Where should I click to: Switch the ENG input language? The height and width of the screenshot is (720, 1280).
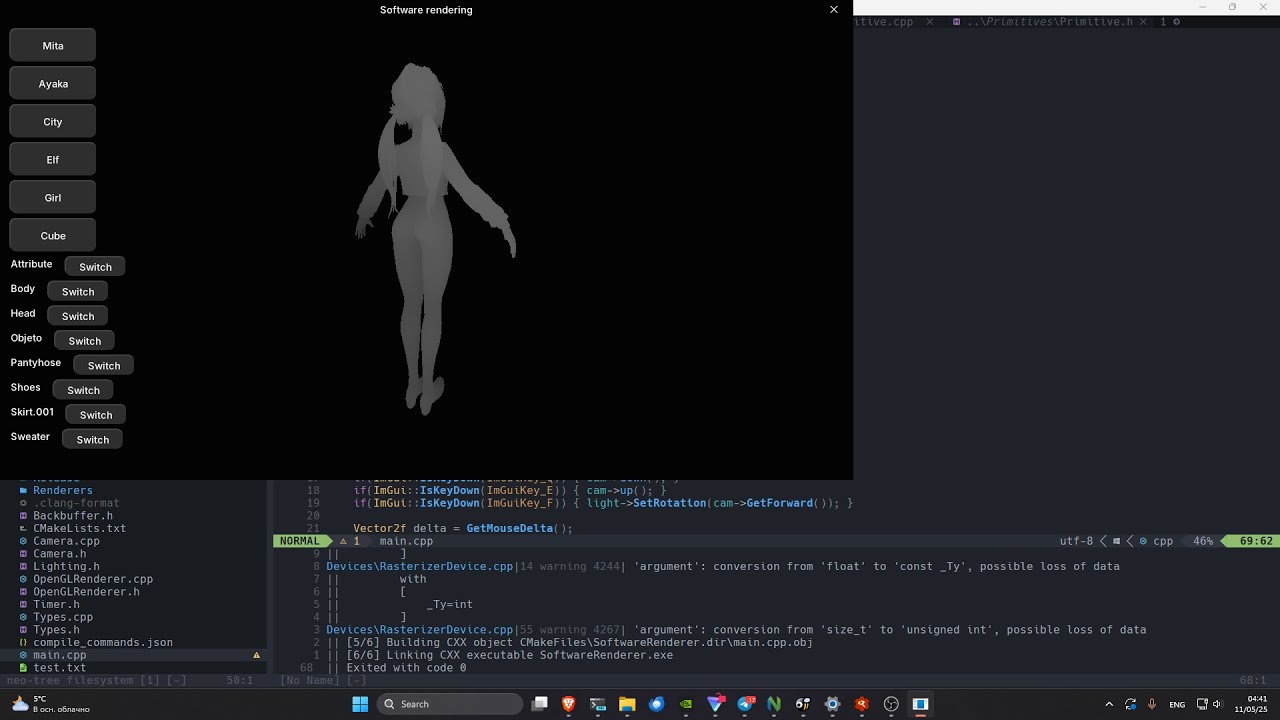point(1177,704)
